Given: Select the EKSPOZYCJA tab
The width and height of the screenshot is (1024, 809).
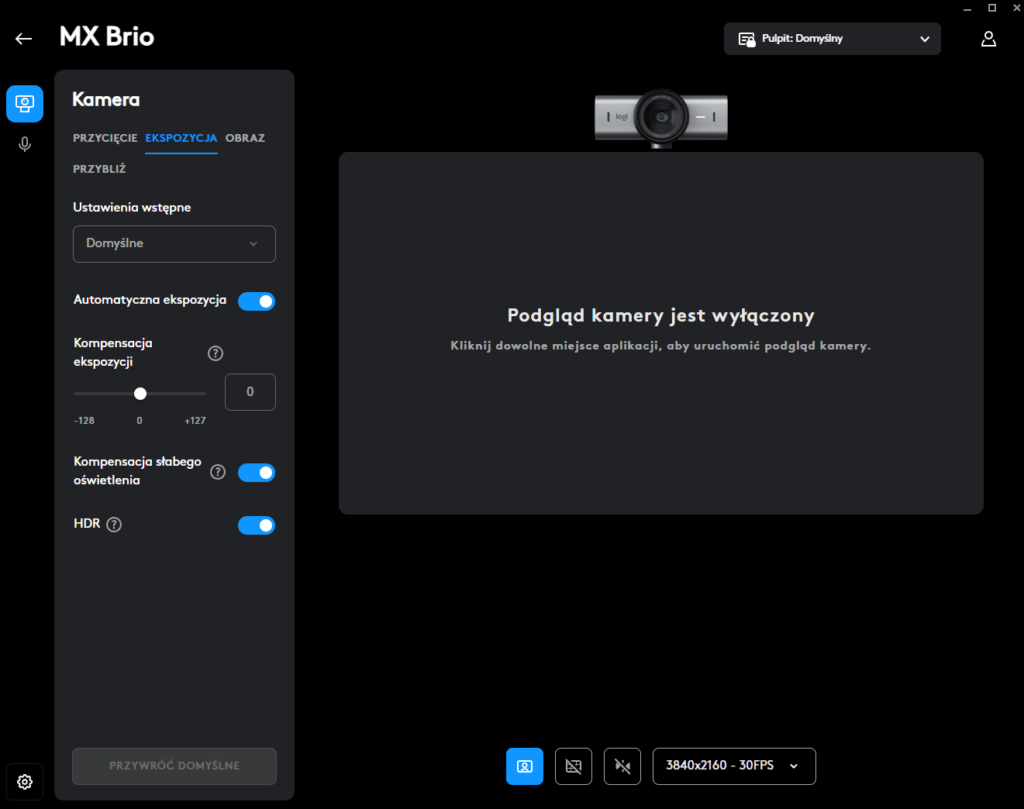Looking at the screenshot, I should 181,138.
